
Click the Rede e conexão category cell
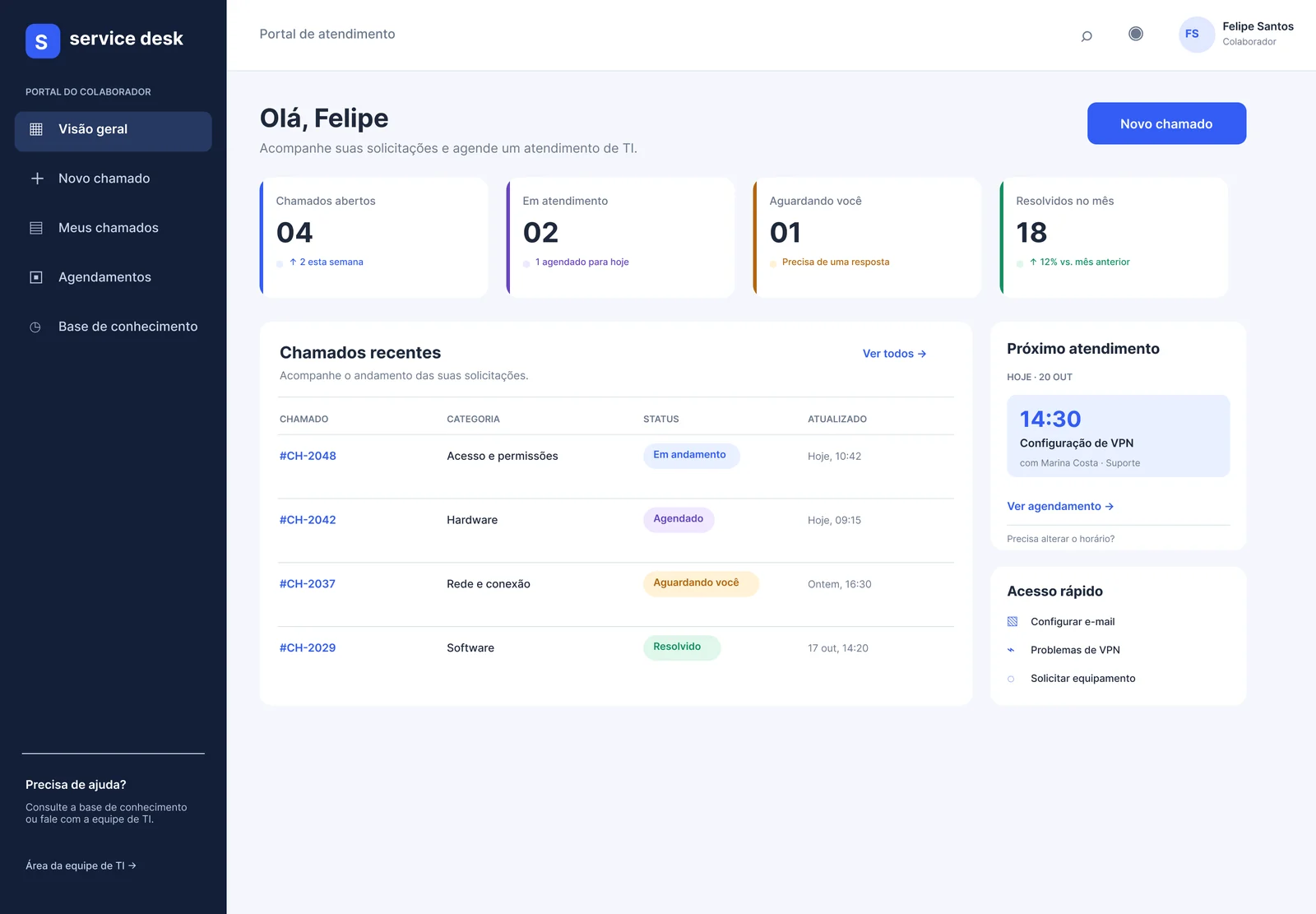click(489, 584)
